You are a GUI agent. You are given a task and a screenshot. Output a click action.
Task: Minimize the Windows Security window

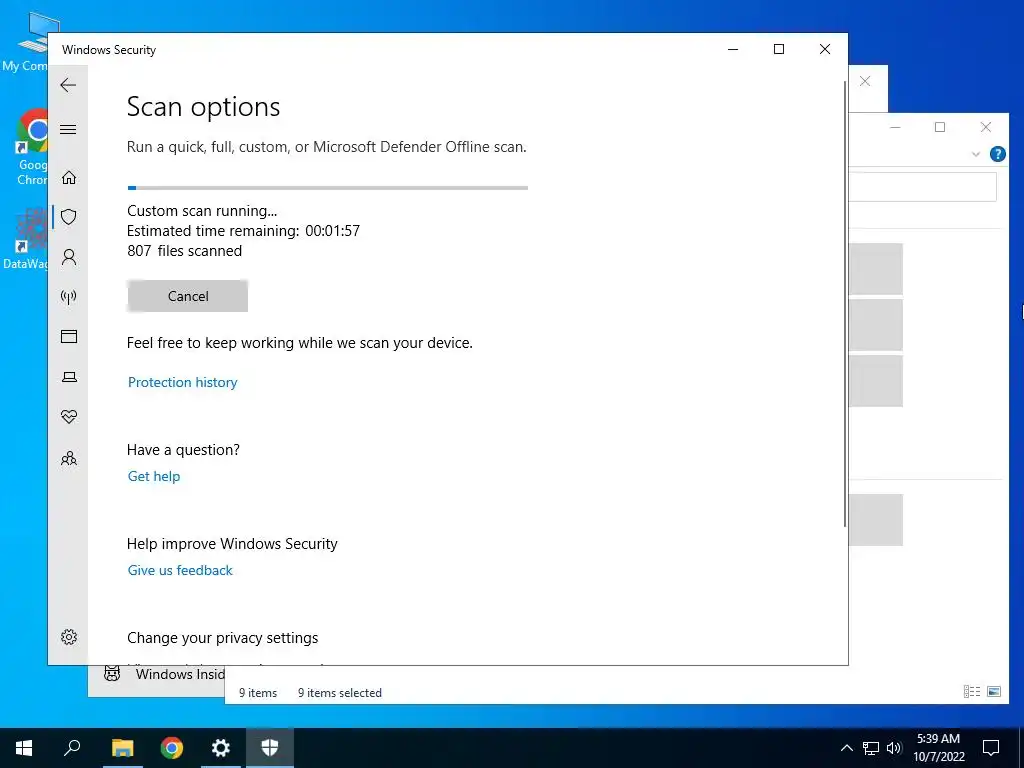(733, 49)
